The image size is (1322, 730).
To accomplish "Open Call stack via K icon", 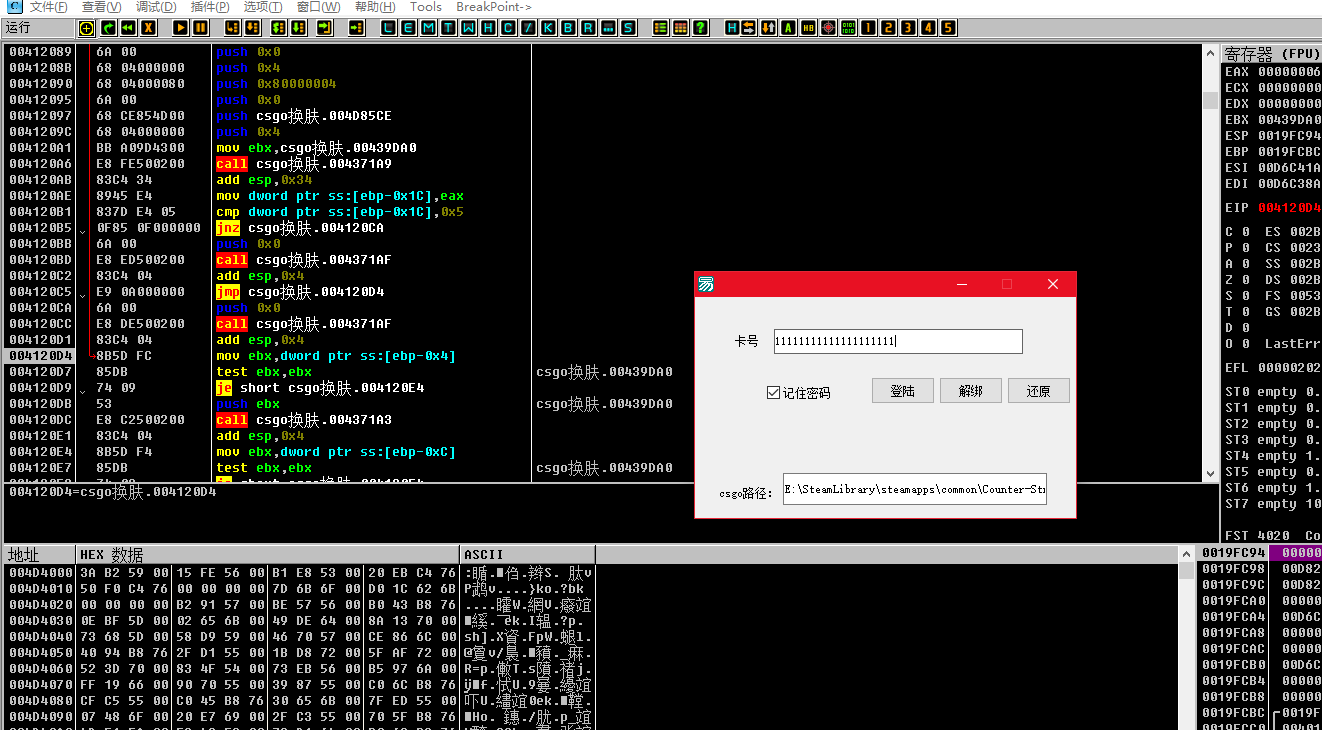I will tap(547, 28).
